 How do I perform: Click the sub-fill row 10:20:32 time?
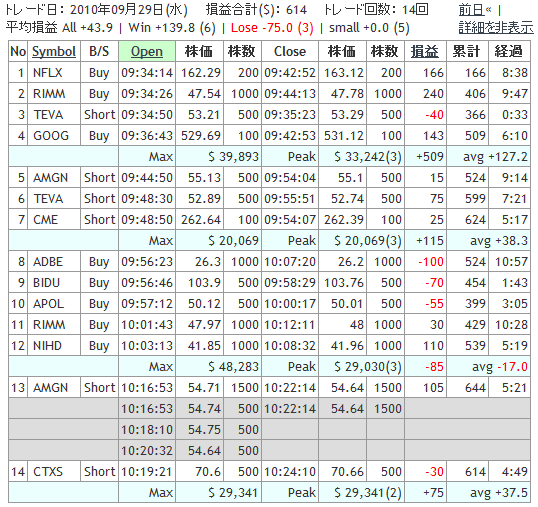pos(147,450)
